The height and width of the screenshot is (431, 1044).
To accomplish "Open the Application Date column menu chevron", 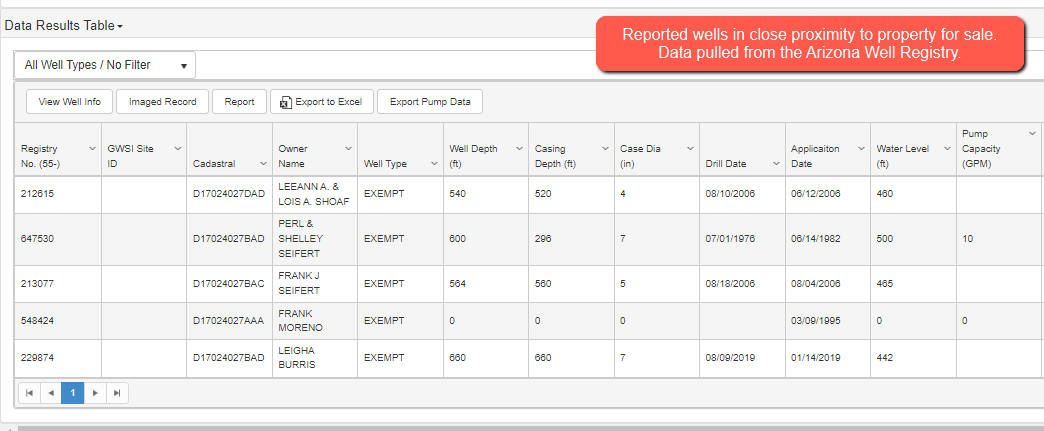I will (862, 149).
